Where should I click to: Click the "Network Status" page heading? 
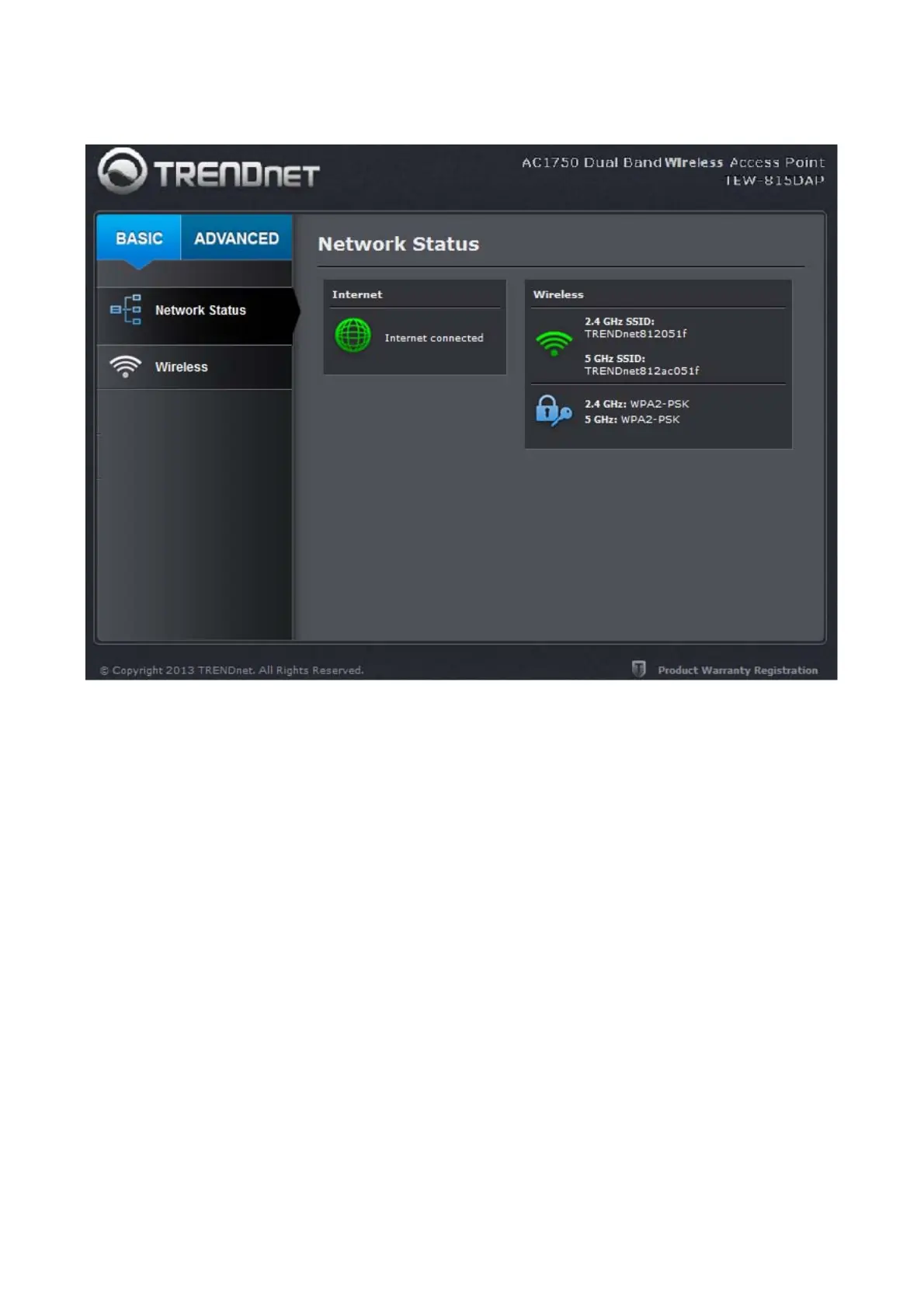click(398, 244)
